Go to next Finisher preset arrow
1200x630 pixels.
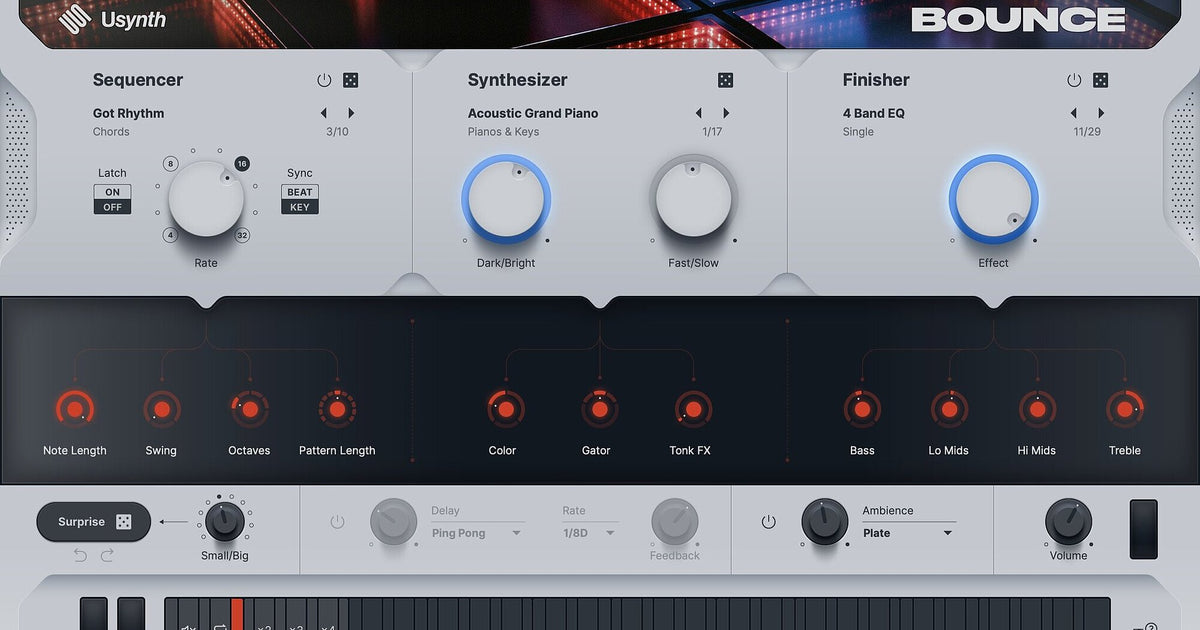click(1101, 113)
